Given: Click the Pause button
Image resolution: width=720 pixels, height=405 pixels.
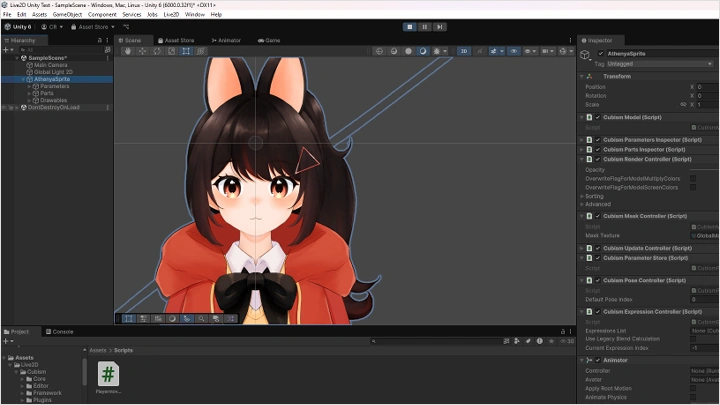Looking at the screenshot, I should coord(425,27).
